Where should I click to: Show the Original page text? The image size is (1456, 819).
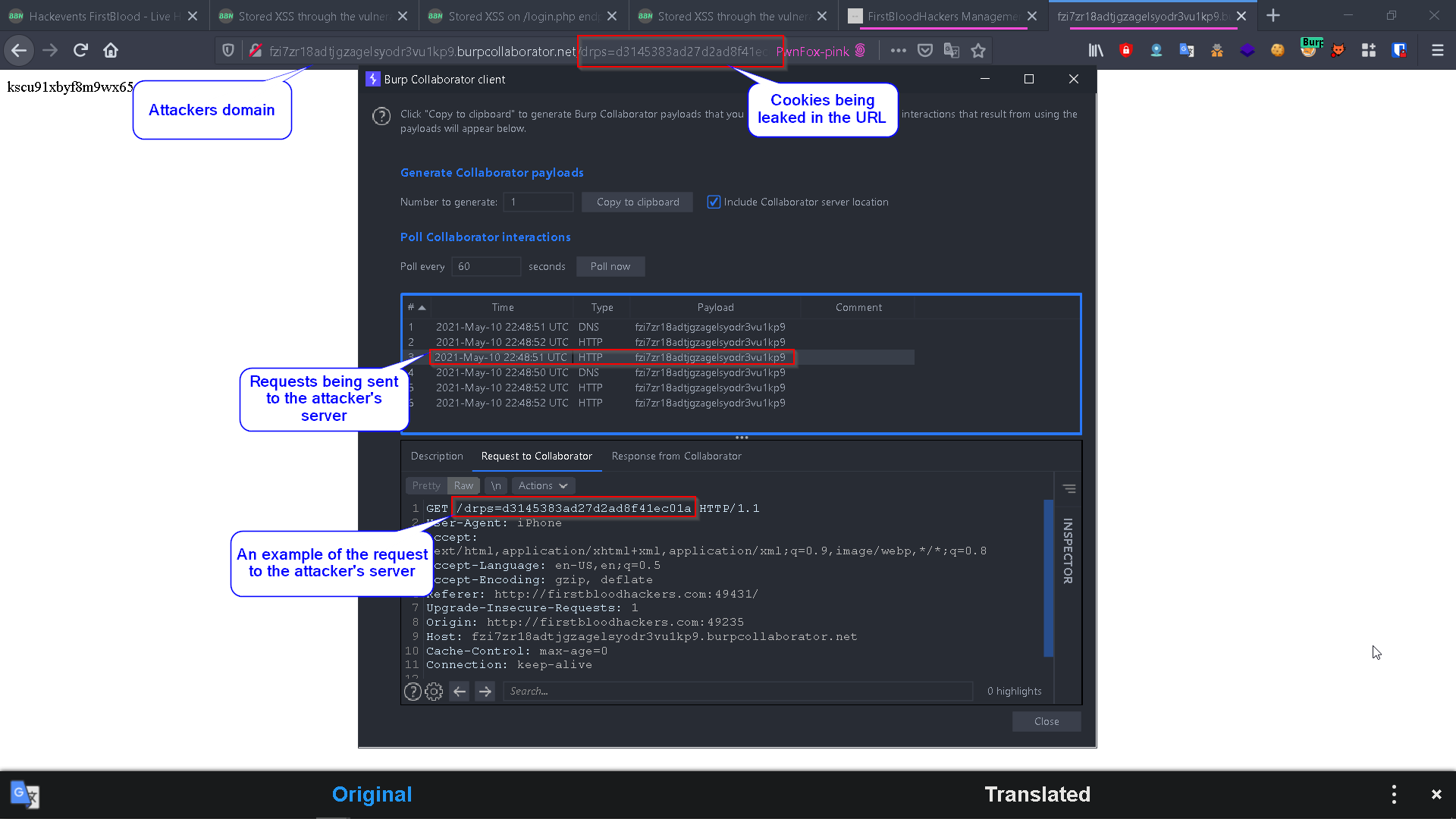[x=372, y=795]
